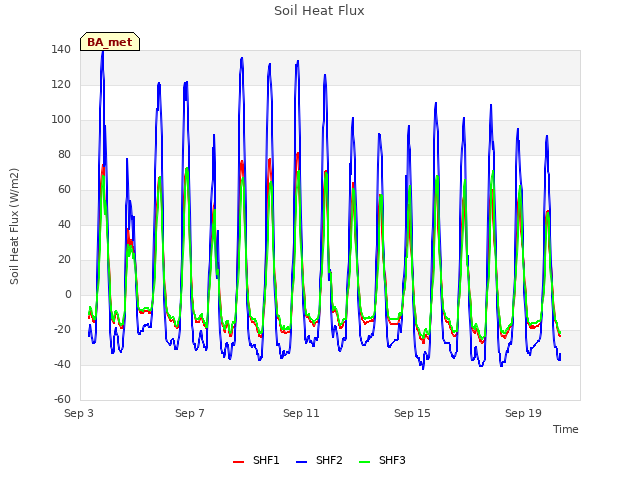Click the 60 y-axis tick label
640x480 pixels.
pyautogui.click(x=64, y=190)
